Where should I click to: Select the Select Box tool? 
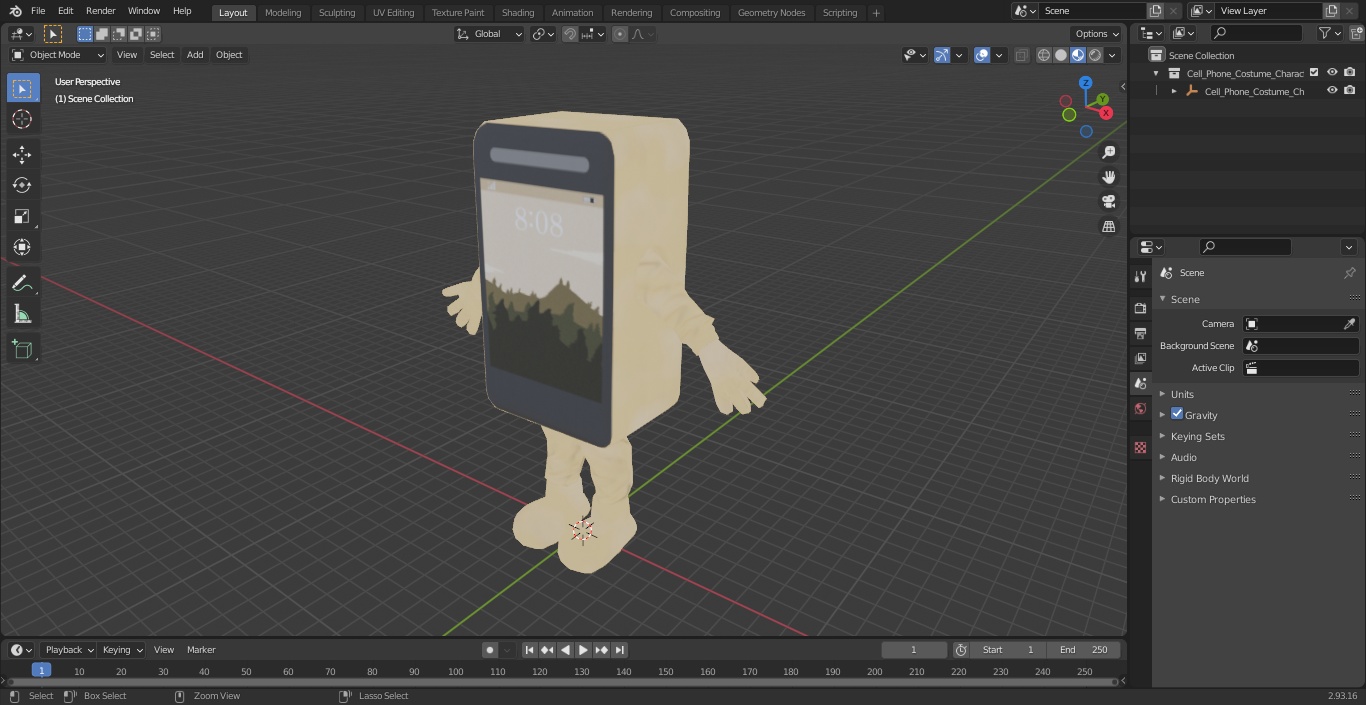22,88
